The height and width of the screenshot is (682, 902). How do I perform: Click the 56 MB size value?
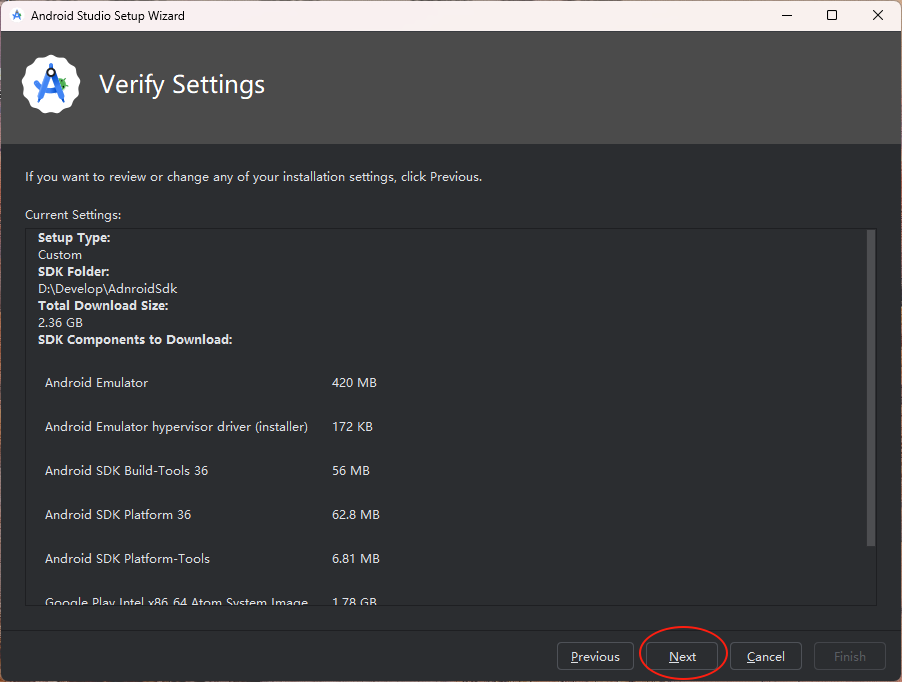351,470
